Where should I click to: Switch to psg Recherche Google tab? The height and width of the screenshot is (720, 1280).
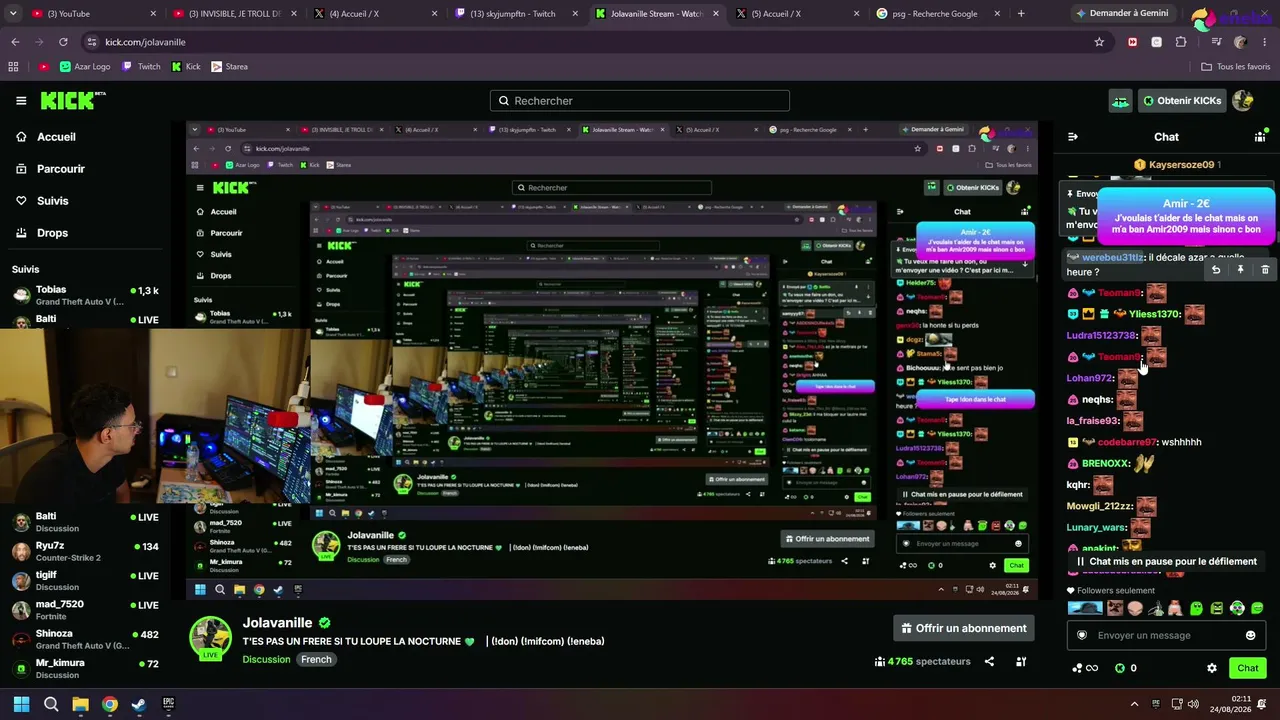point(936,14)
